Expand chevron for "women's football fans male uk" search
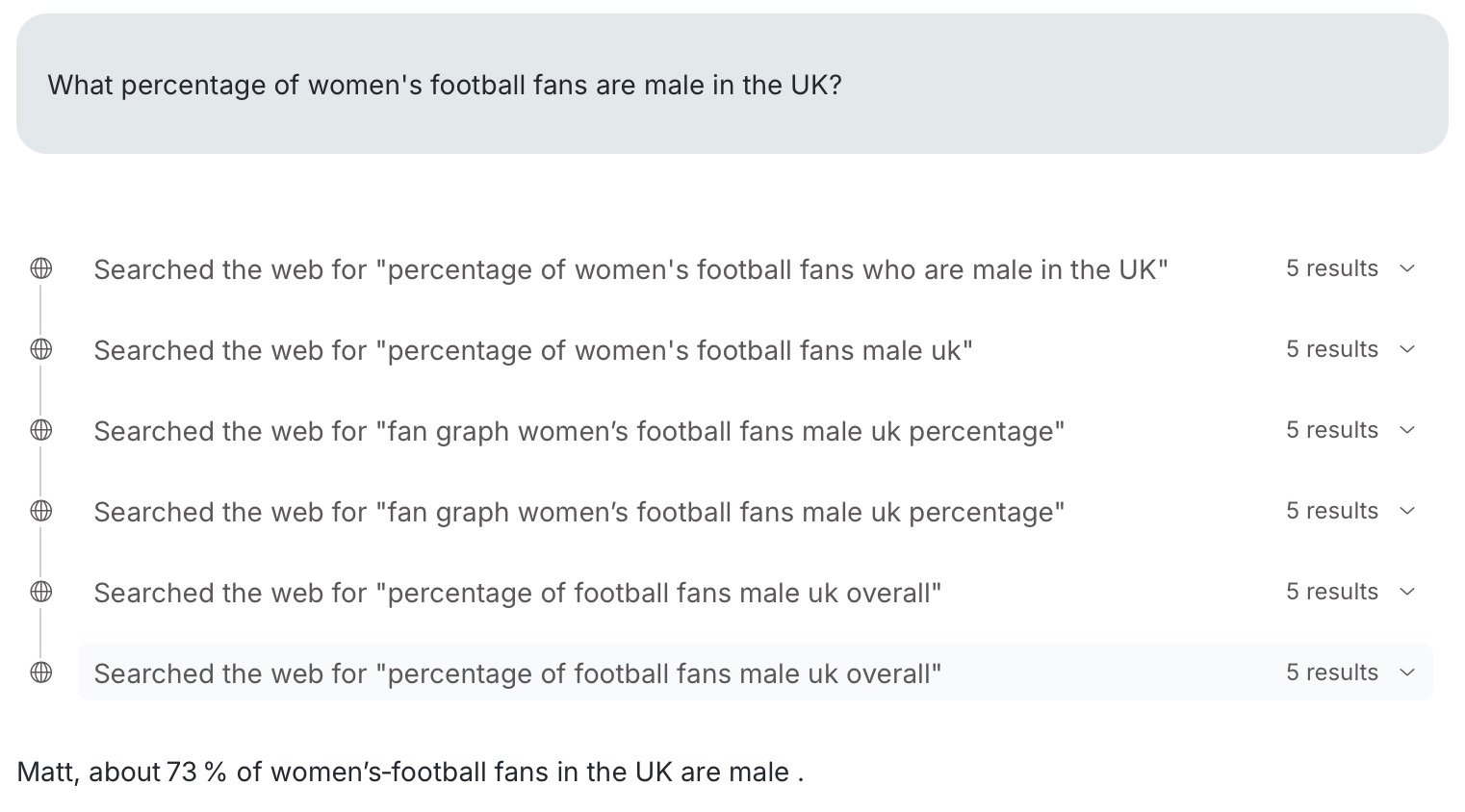Image resolution: width=1465 pixels, height=812 pixels. pyautogui.click(x=1407, y=350)
